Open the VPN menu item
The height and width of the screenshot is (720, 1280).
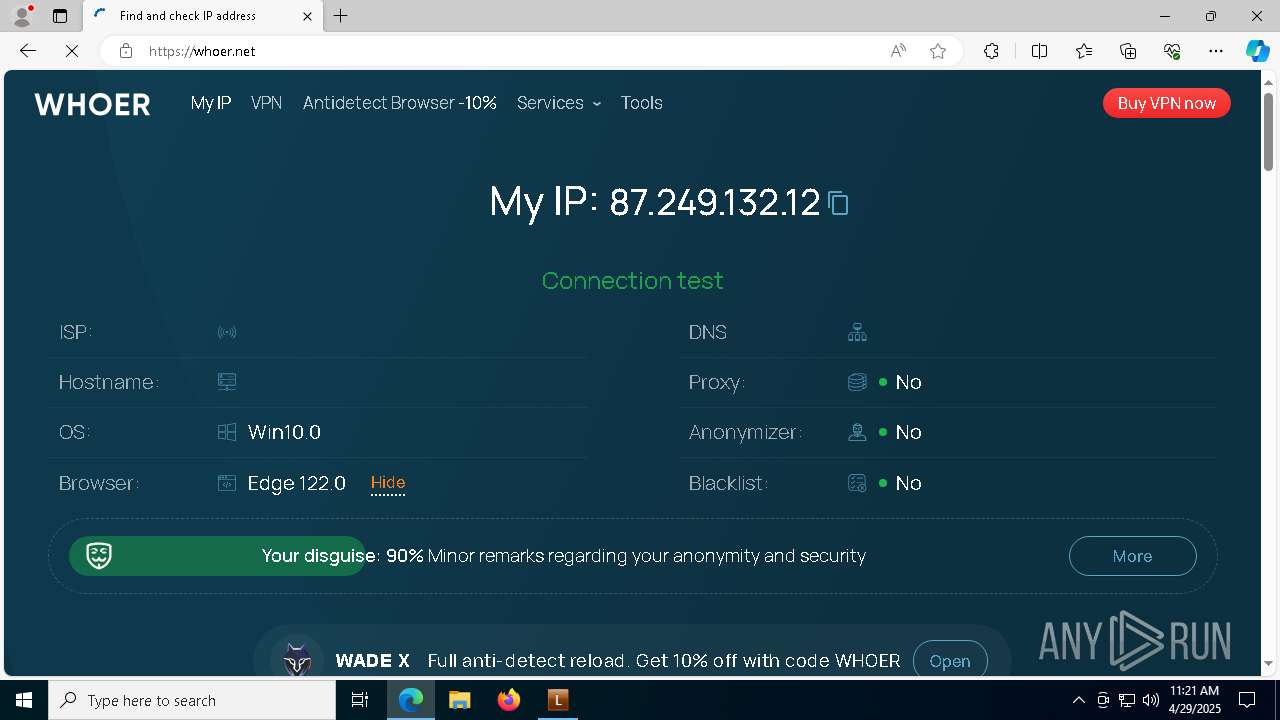click(x=266, y=103)
